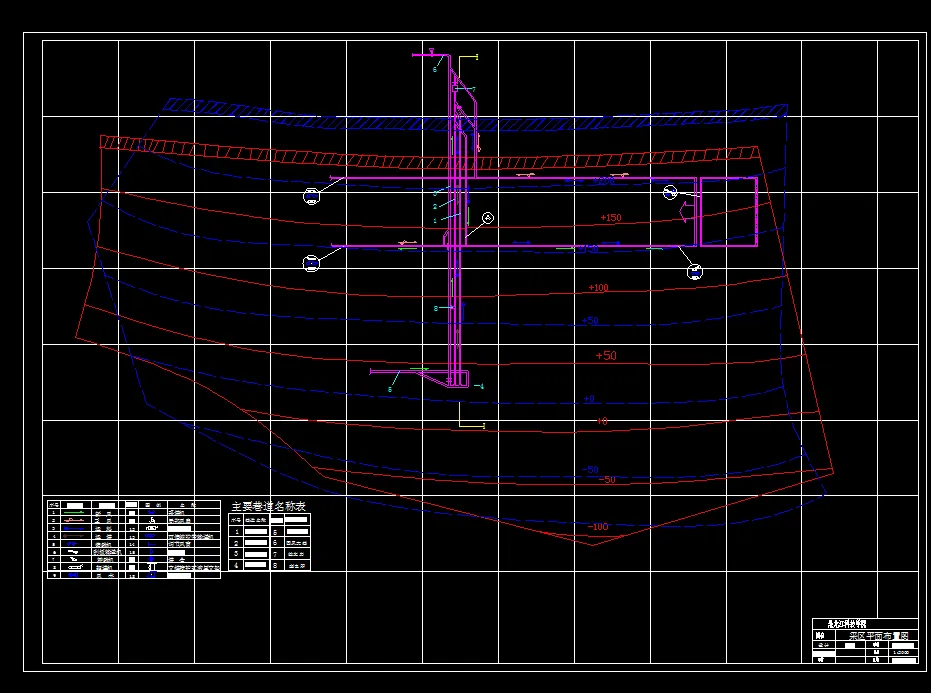The width and height of the screenshot is (931, 693).
Task: Select the 采区平面布置图 drawing title
Action: pos(878,635)
